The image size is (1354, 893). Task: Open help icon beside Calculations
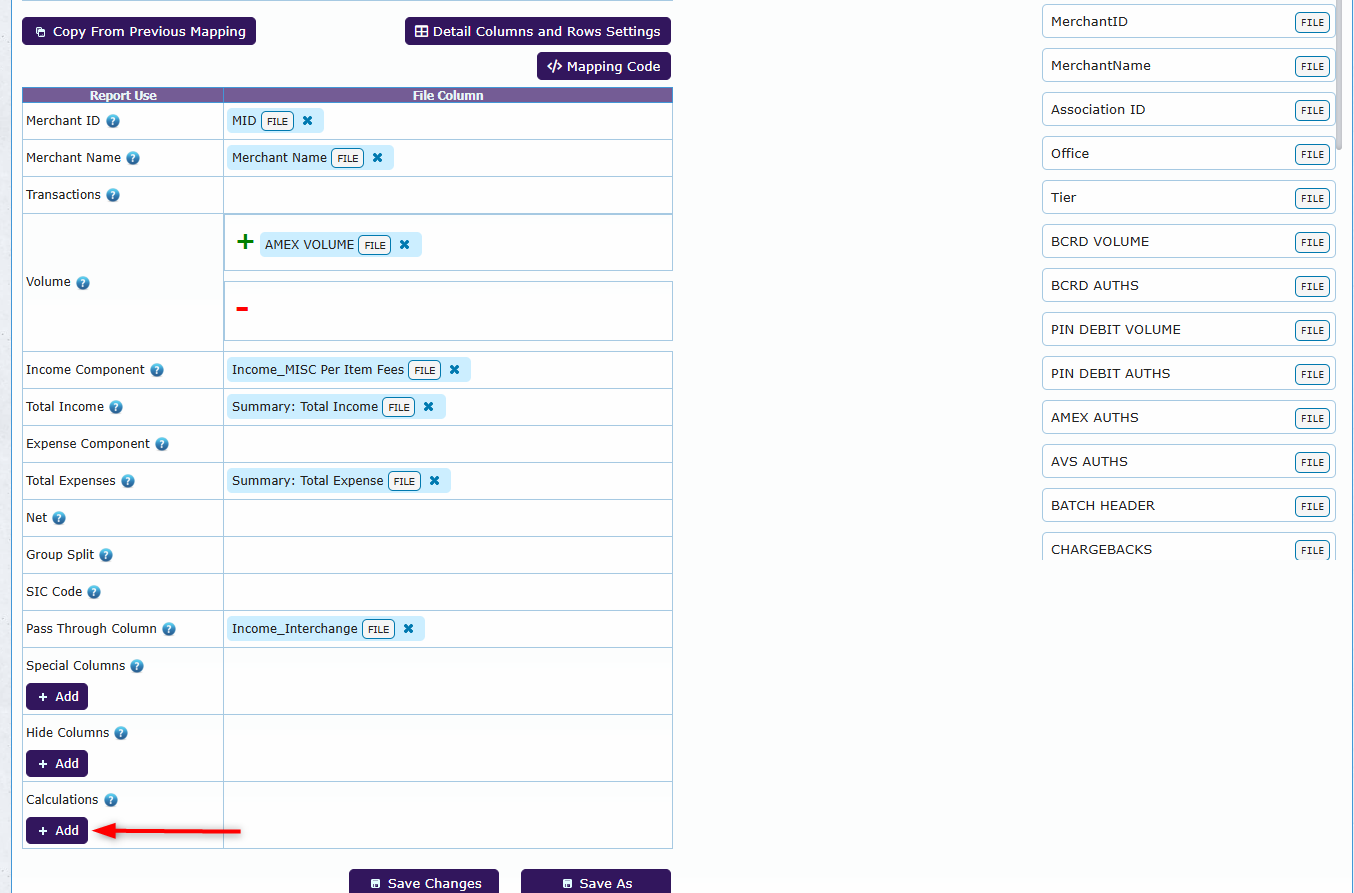pos(111,800)
